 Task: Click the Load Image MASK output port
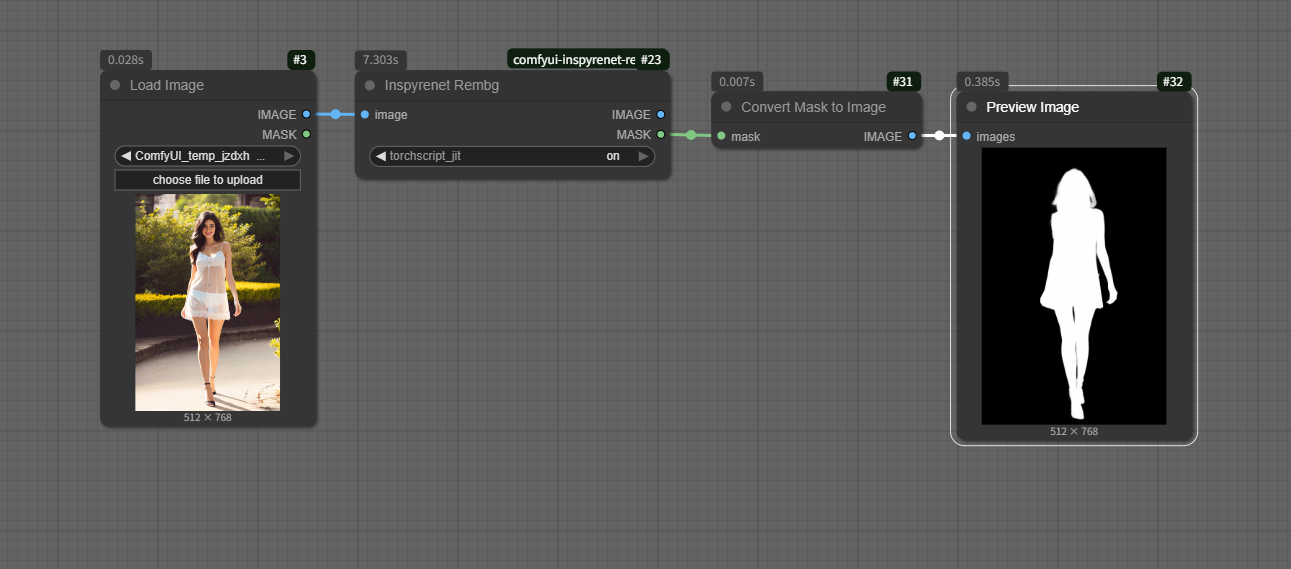click(306, 134)
